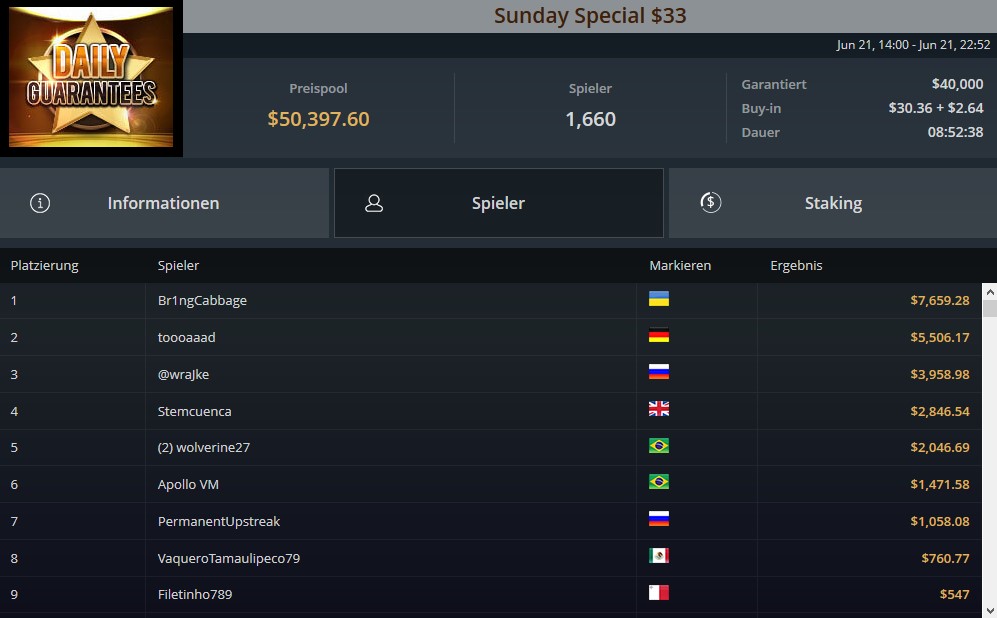The height and width of the screenshot is (618, 997).
Task: Click the Mexican flag for VaqueroTamaulipeco79
Action: 659,556
